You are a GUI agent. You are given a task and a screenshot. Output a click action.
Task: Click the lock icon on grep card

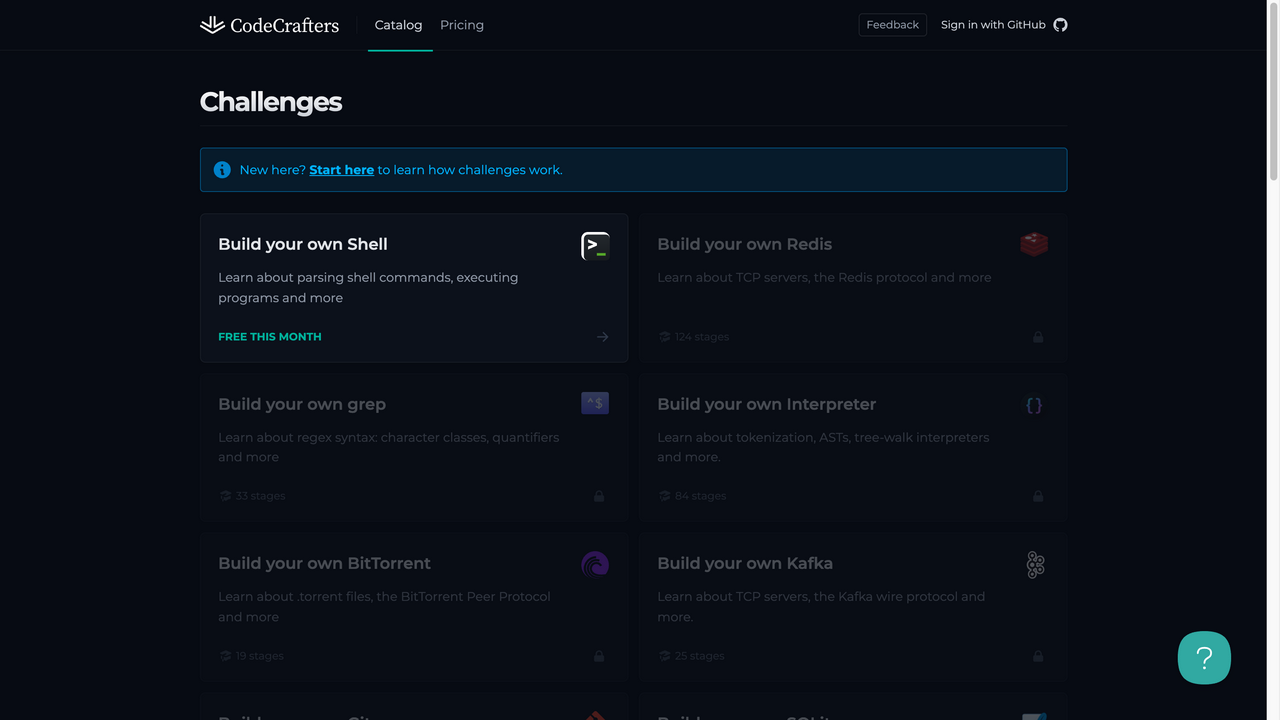599,496
